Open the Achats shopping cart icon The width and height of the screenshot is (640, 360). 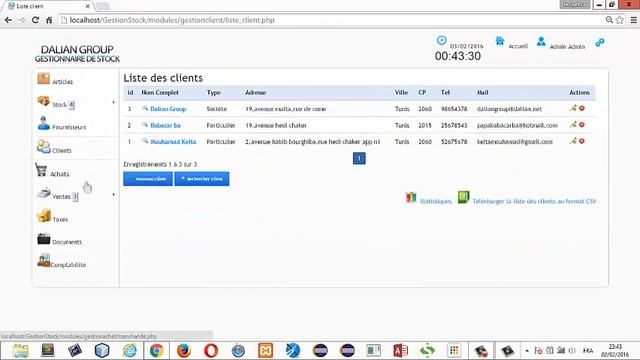click(41, 170)
